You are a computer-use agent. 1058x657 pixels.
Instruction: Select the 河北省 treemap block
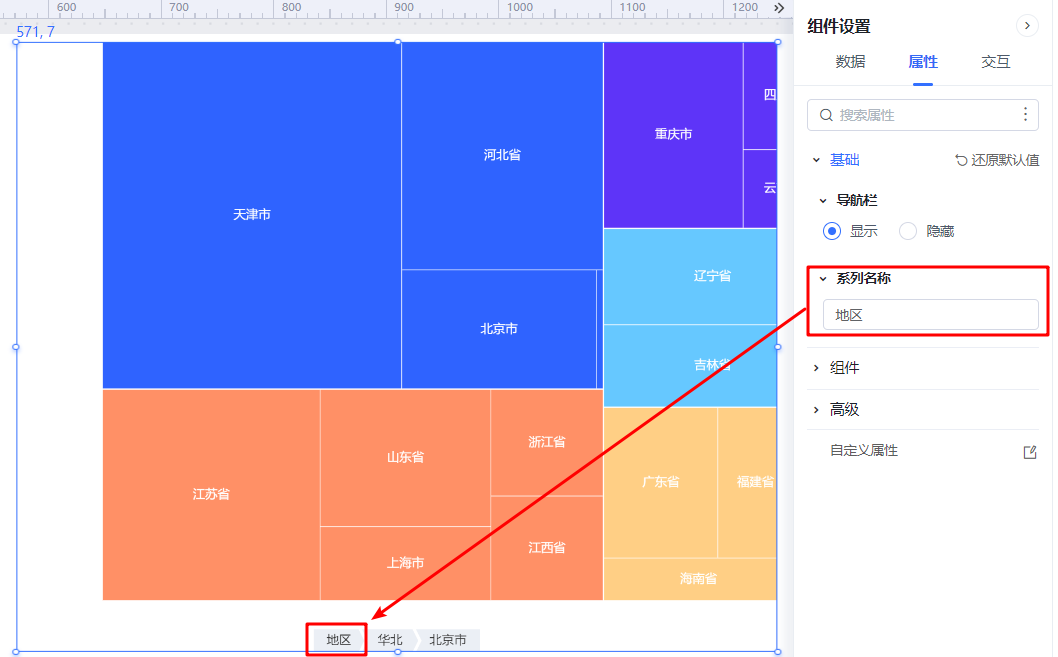coord(502,155)
